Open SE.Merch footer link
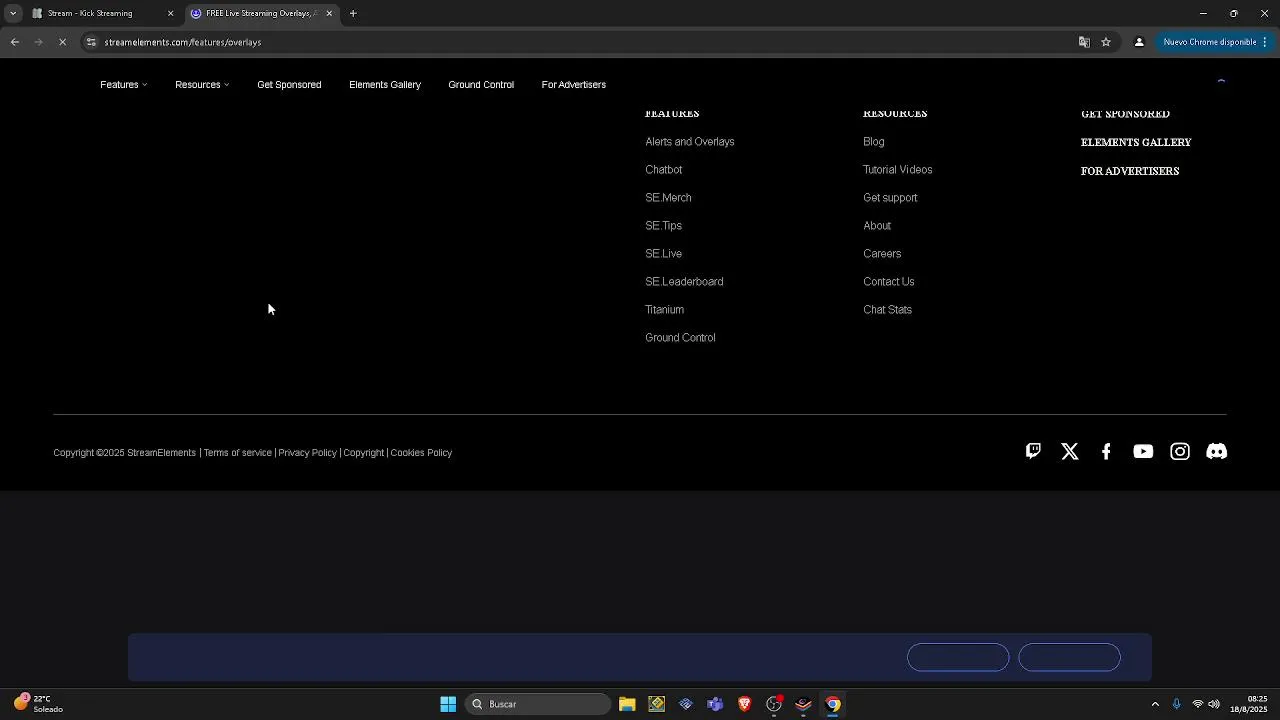Screen dimensions: 1280x720 pos(668,198)
